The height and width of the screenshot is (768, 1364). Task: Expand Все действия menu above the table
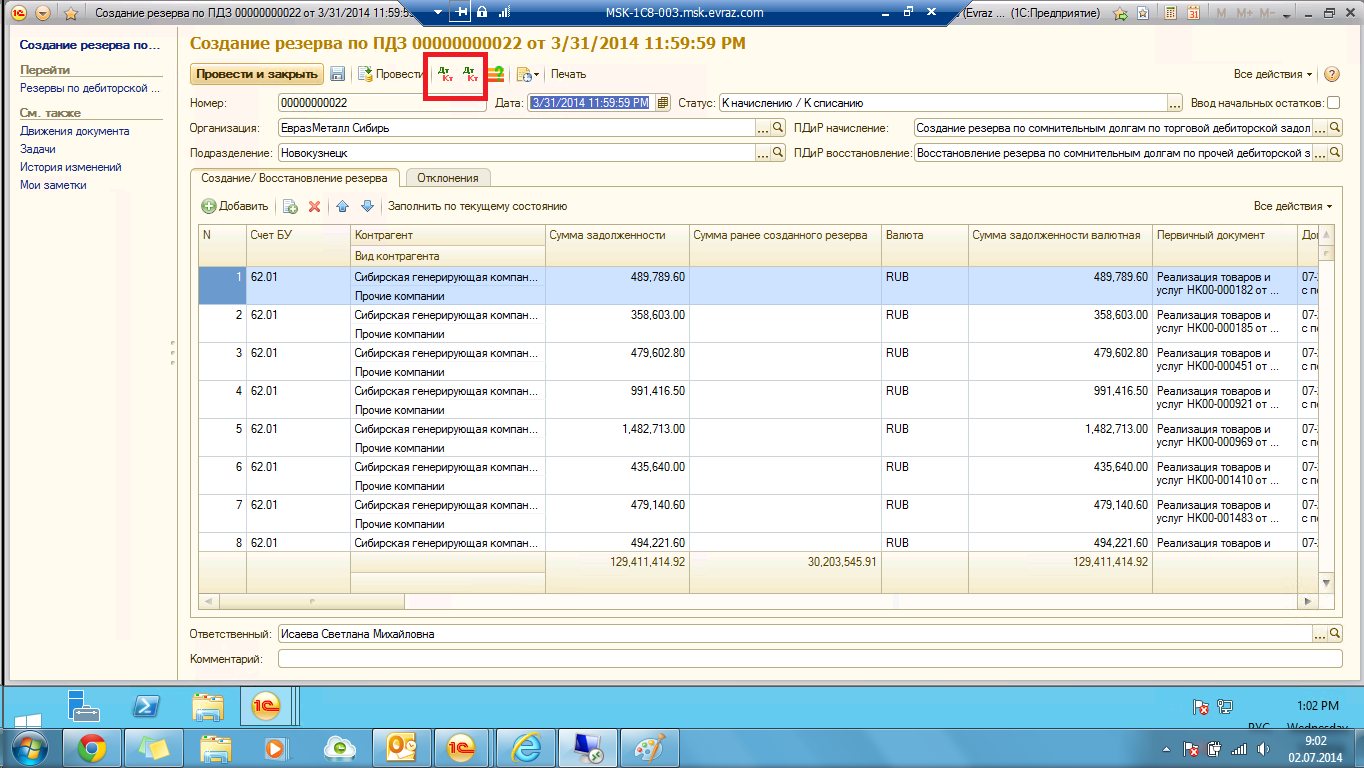pos(1293,206)
